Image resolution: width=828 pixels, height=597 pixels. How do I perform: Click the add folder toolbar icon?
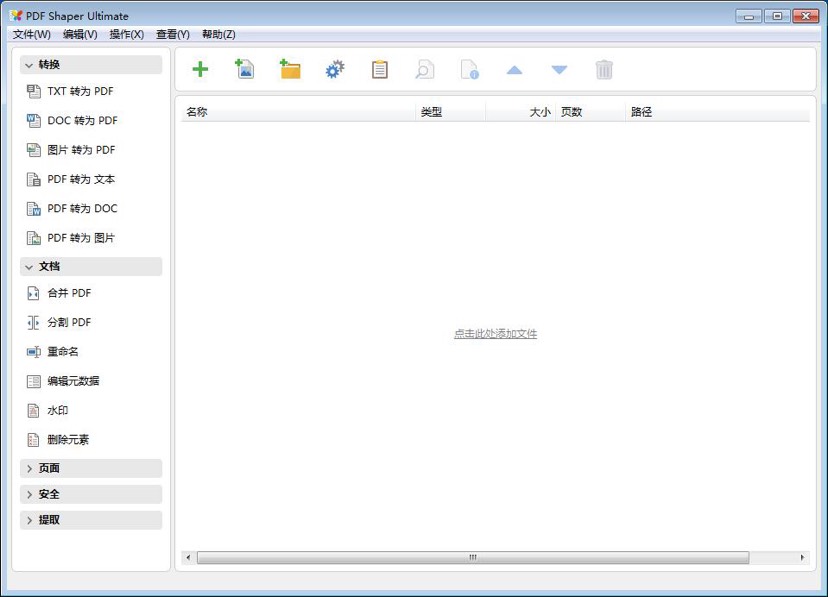pyautogui.click(x=290, y=69)
